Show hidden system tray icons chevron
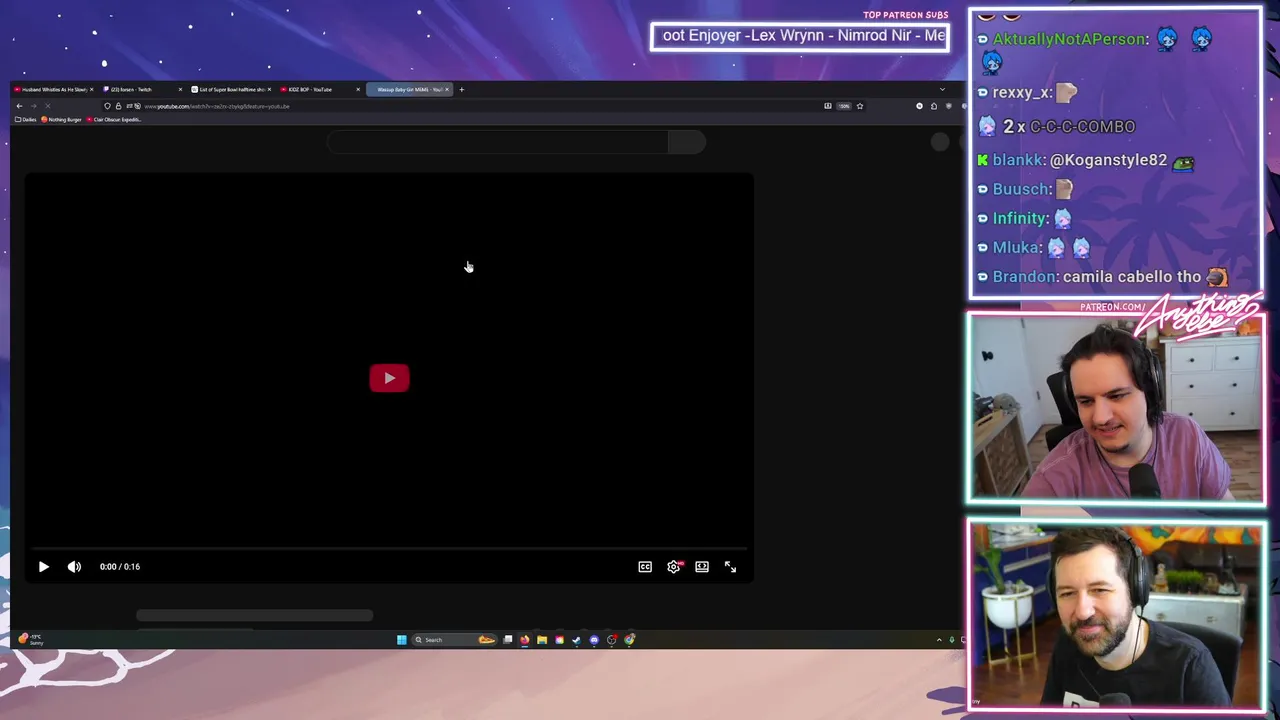 939,640
